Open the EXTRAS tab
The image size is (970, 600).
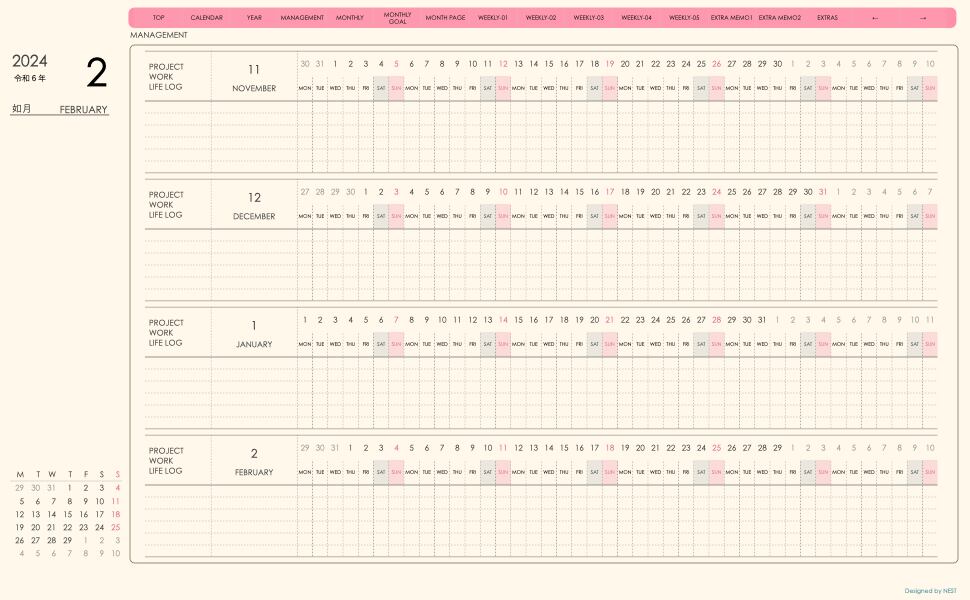click(x=827, y=18)
